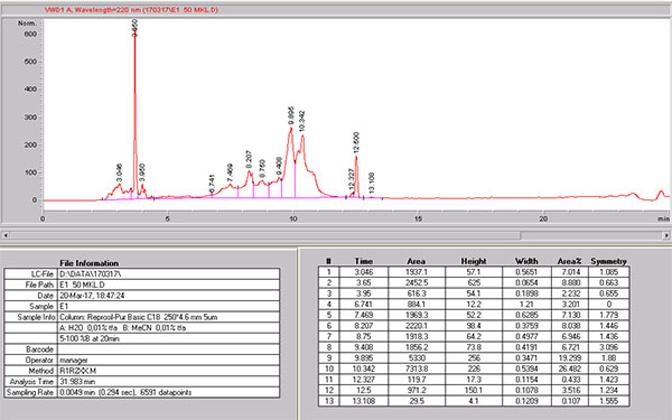Click the 3.650 peak label on the chromatogram
Viewport: 672px width, 420px height.
(135, 26)
